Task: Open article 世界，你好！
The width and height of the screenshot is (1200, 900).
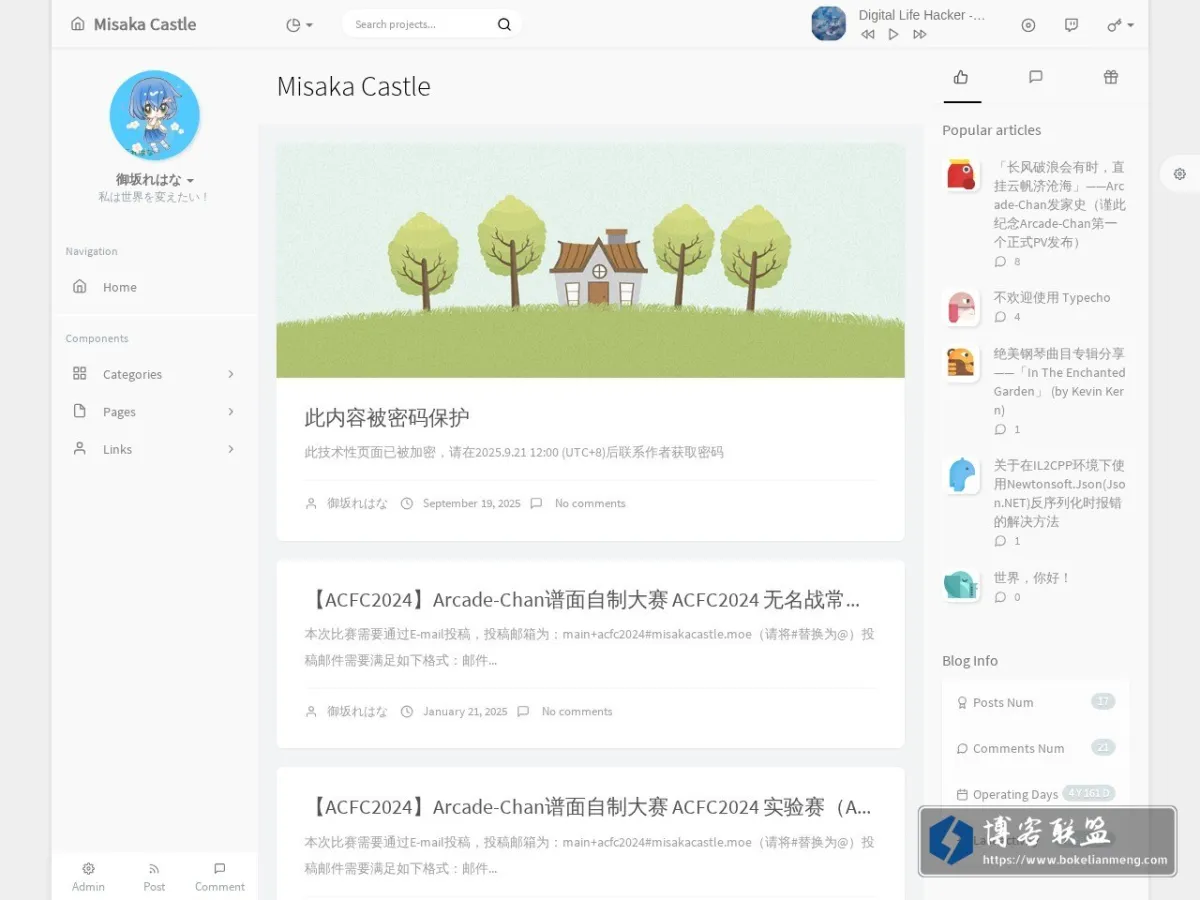Action: tap(1033, 578)
